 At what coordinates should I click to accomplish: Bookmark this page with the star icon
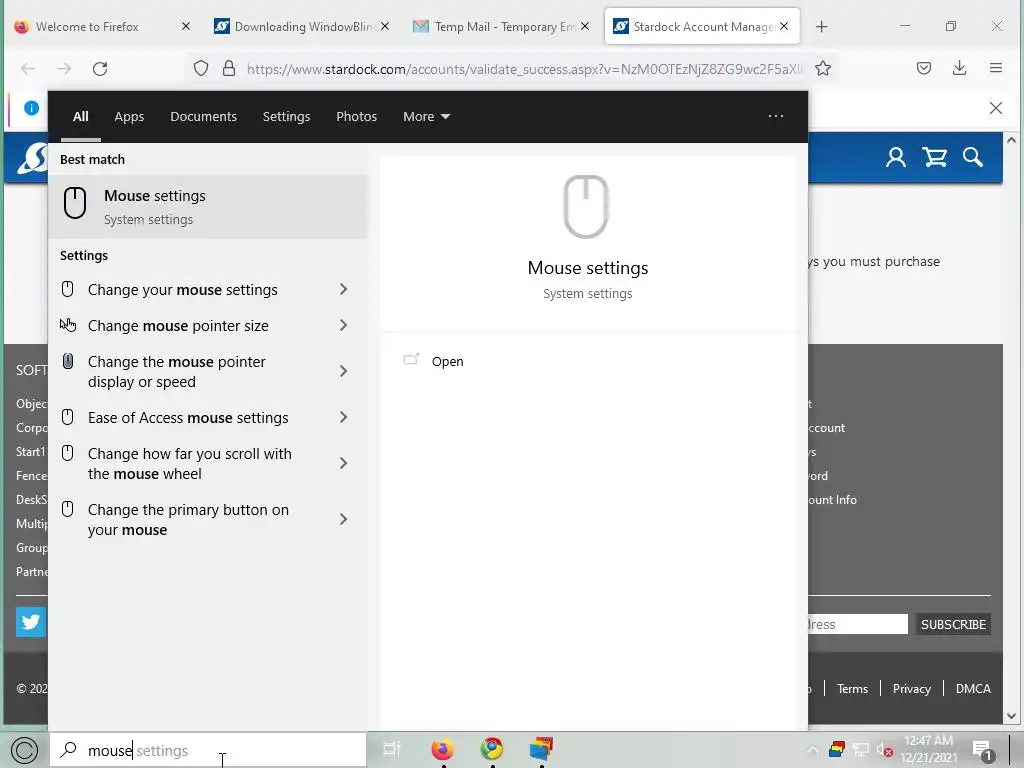click(823, 69)
